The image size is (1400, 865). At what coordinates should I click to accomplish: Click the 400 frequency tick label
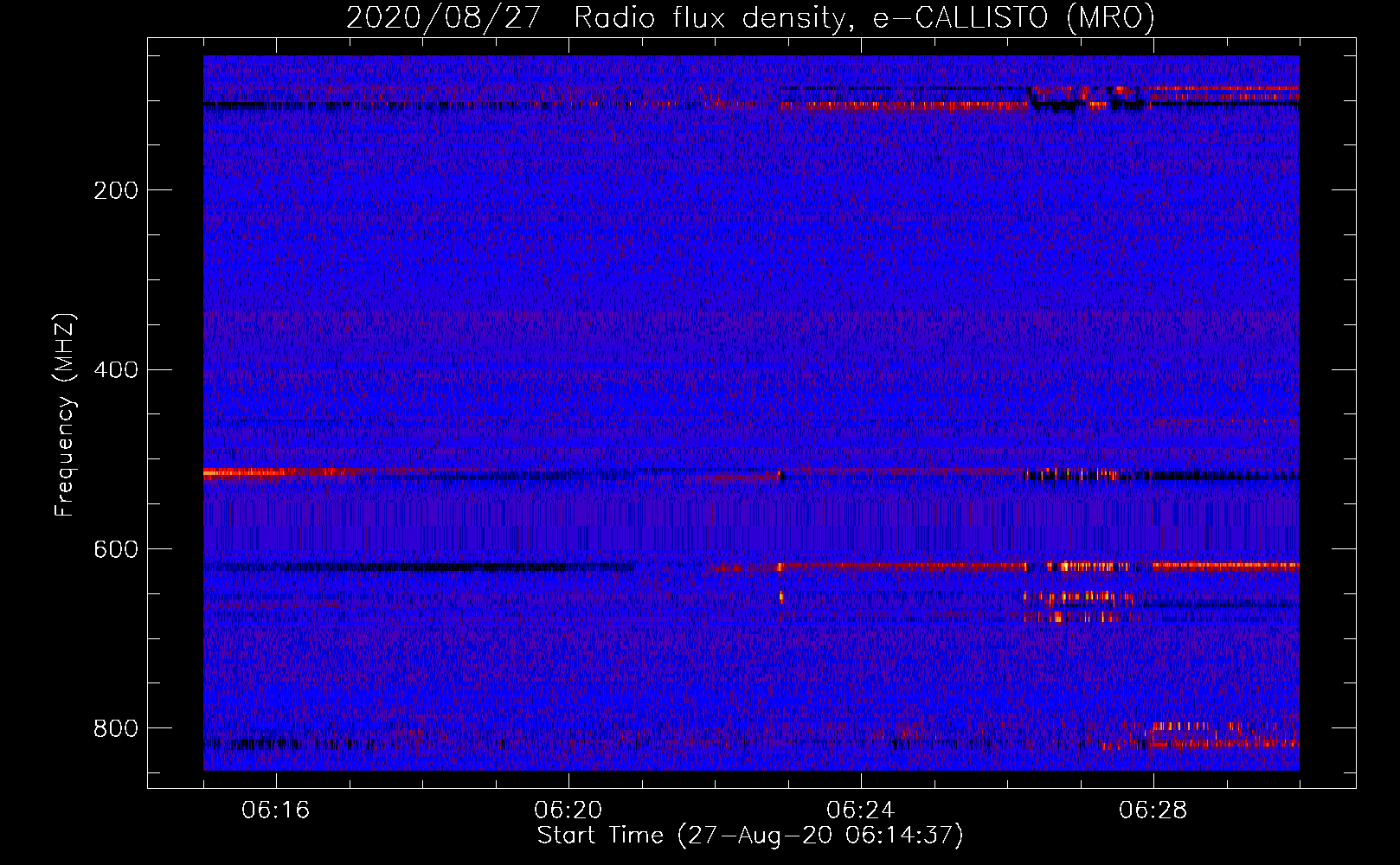pyautogui.click(x=116, y=370)
